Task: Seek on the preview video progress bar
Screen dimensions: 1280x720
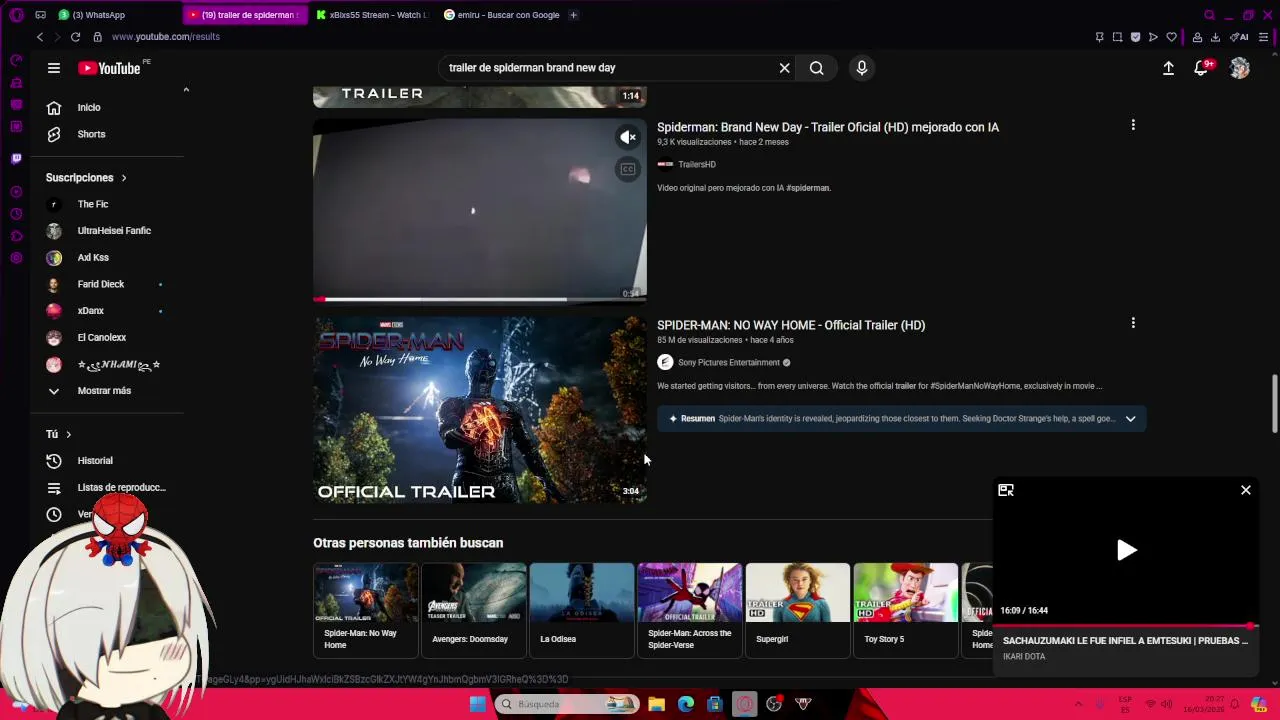Action: (480, 299)
